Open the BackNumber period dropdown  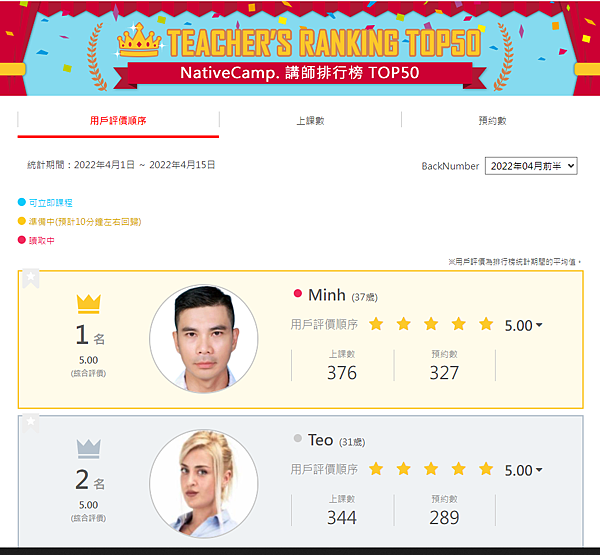[531, 166]
